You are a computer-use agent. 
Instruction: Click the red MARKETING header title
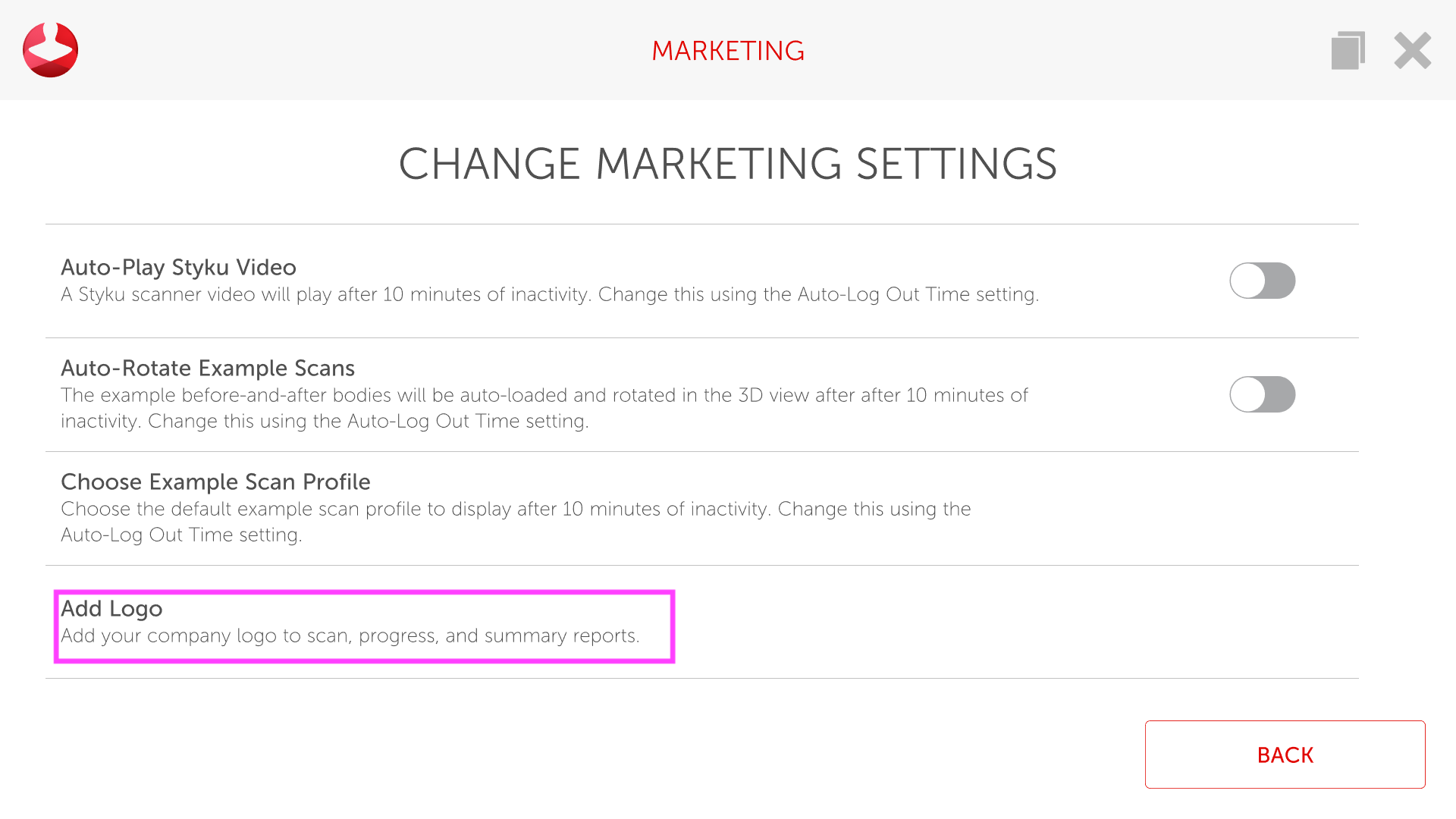728,51
